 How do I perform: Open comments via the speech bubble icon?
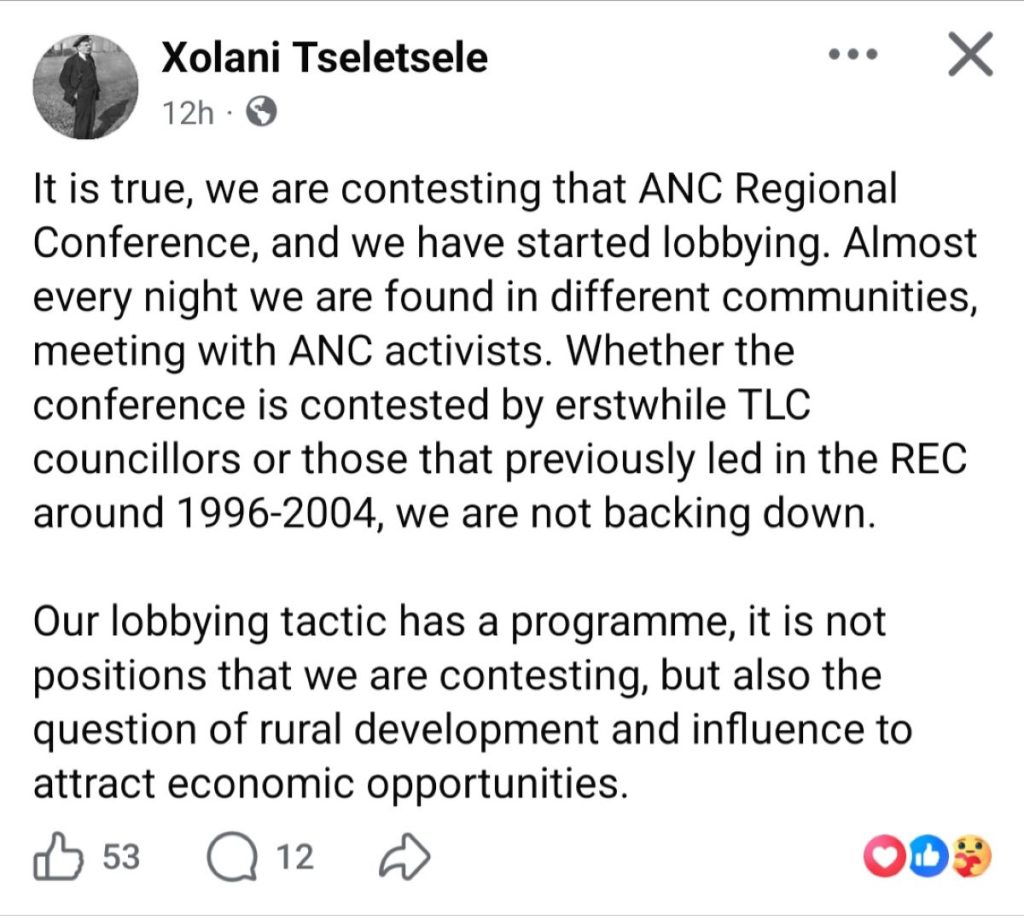tap(231, 859)
